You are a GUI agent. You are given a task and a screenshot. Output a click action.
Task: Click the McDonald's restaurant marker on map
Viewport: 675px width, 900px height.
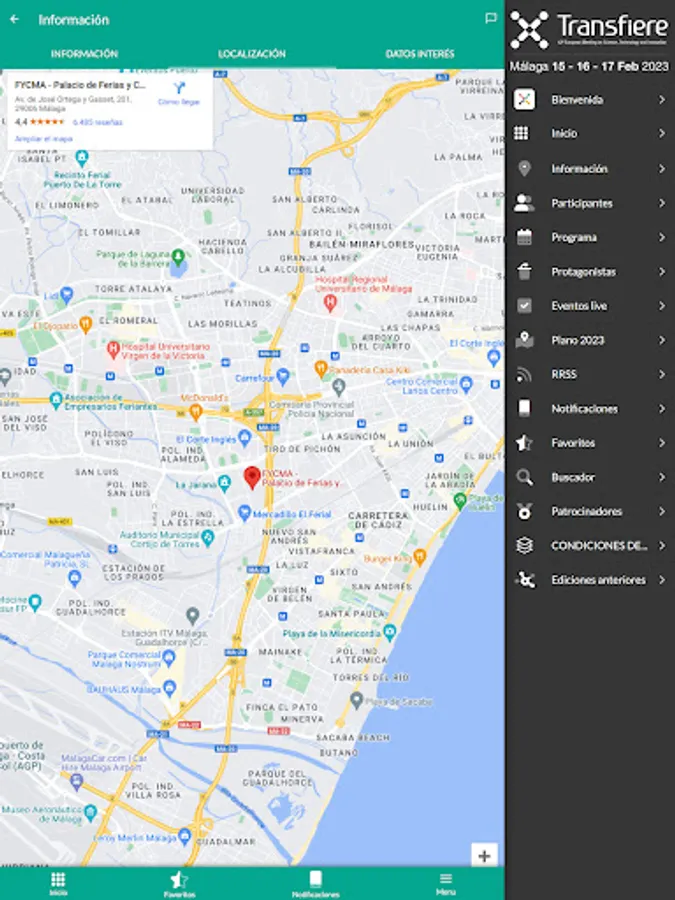[x=196, y=412]
